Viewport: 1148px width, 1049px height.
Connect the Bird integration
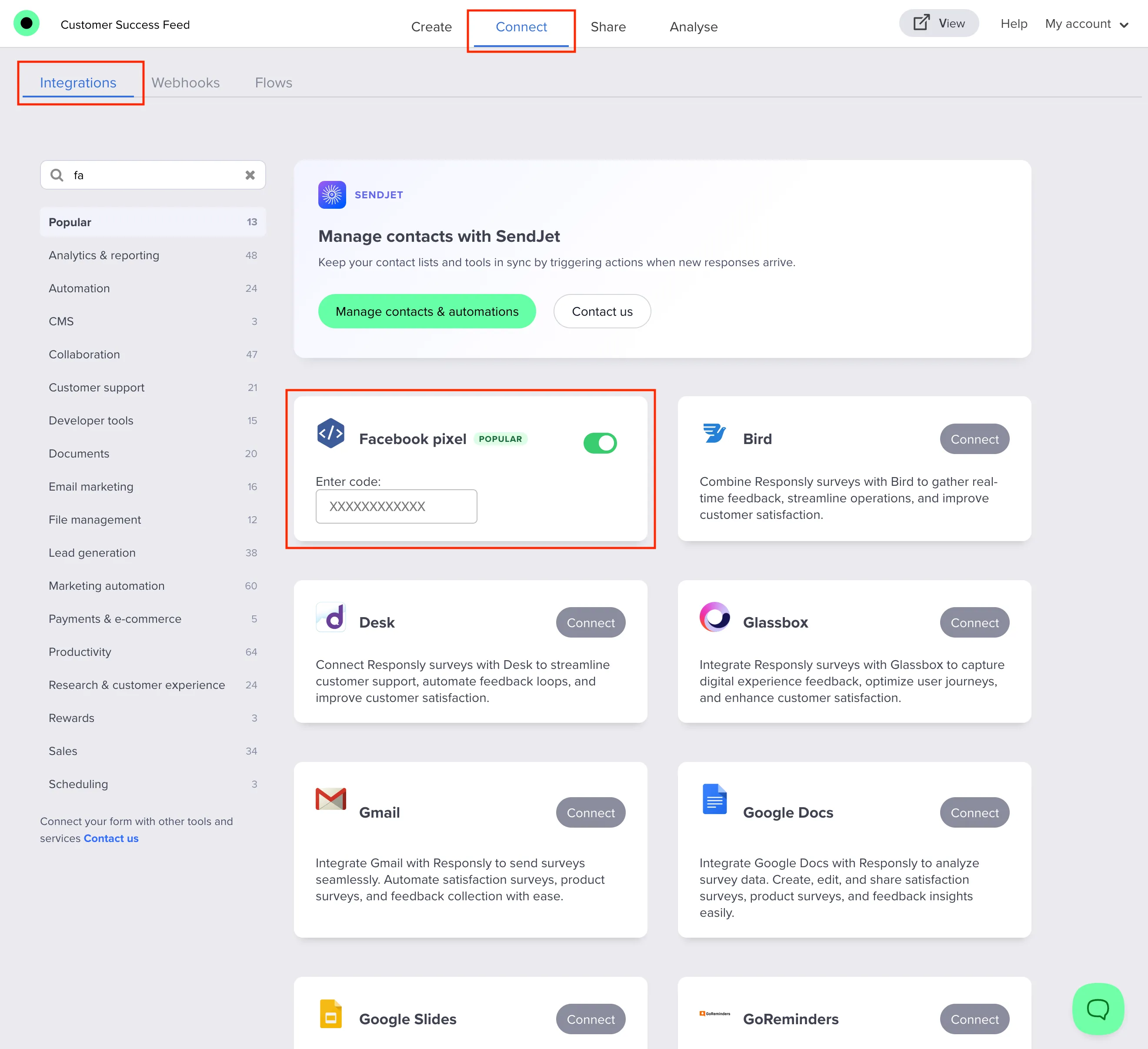tap(974, 439)
